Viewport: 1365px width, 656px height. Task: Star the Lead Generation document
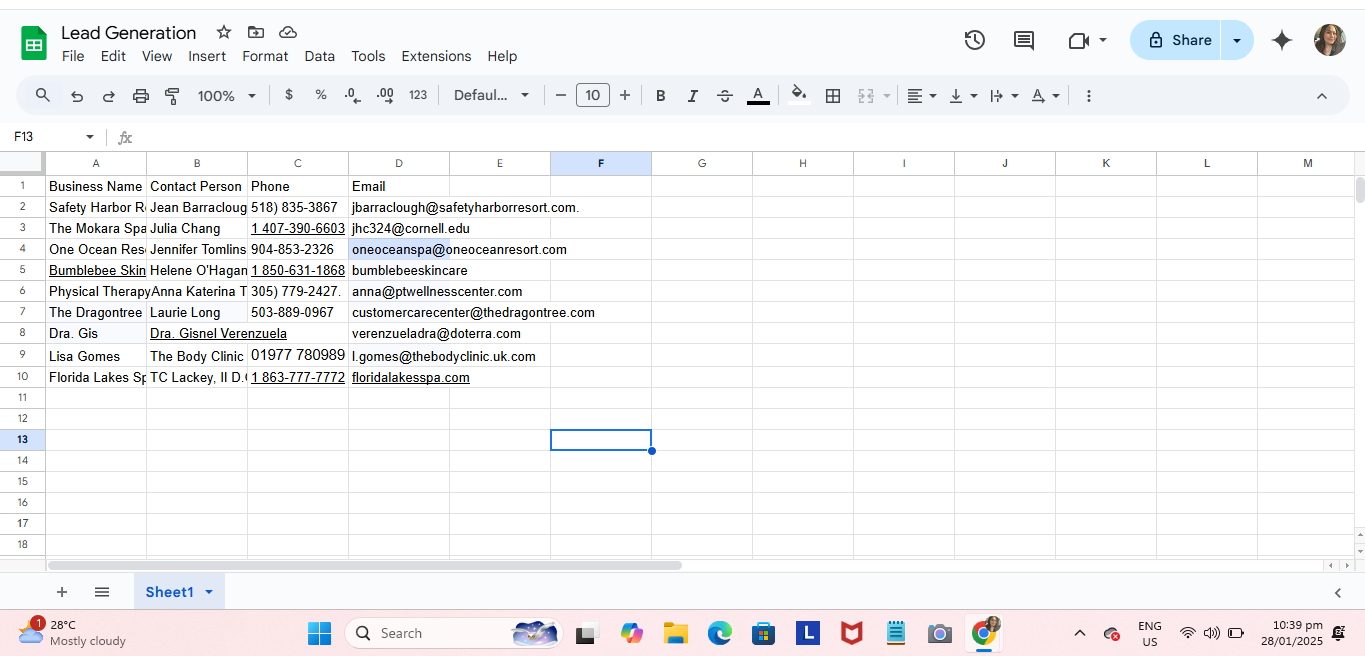click(x=224, y=32)
